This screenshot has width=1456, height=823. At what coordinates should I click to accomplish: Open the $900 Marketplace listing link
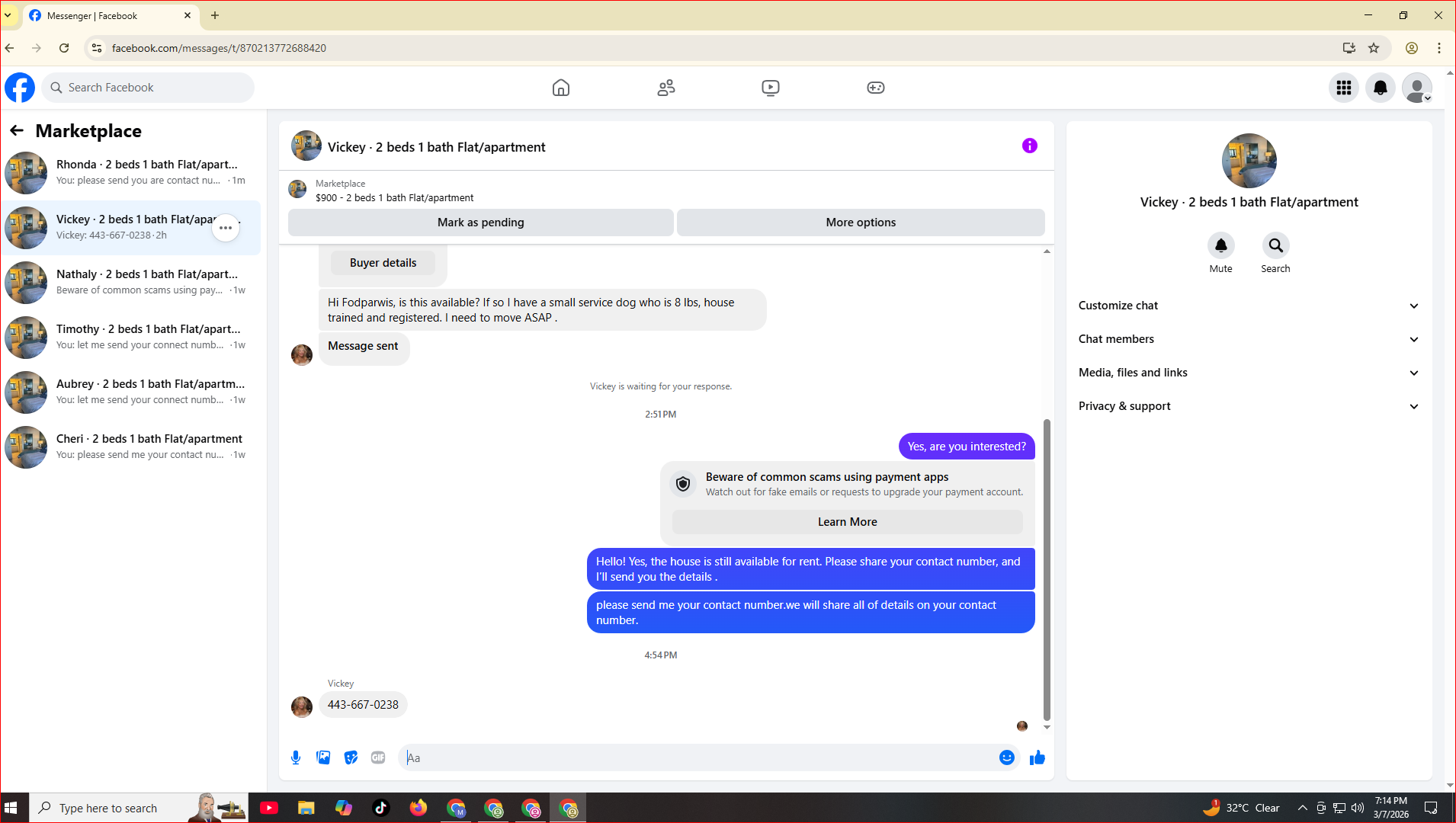pos(394,197)
